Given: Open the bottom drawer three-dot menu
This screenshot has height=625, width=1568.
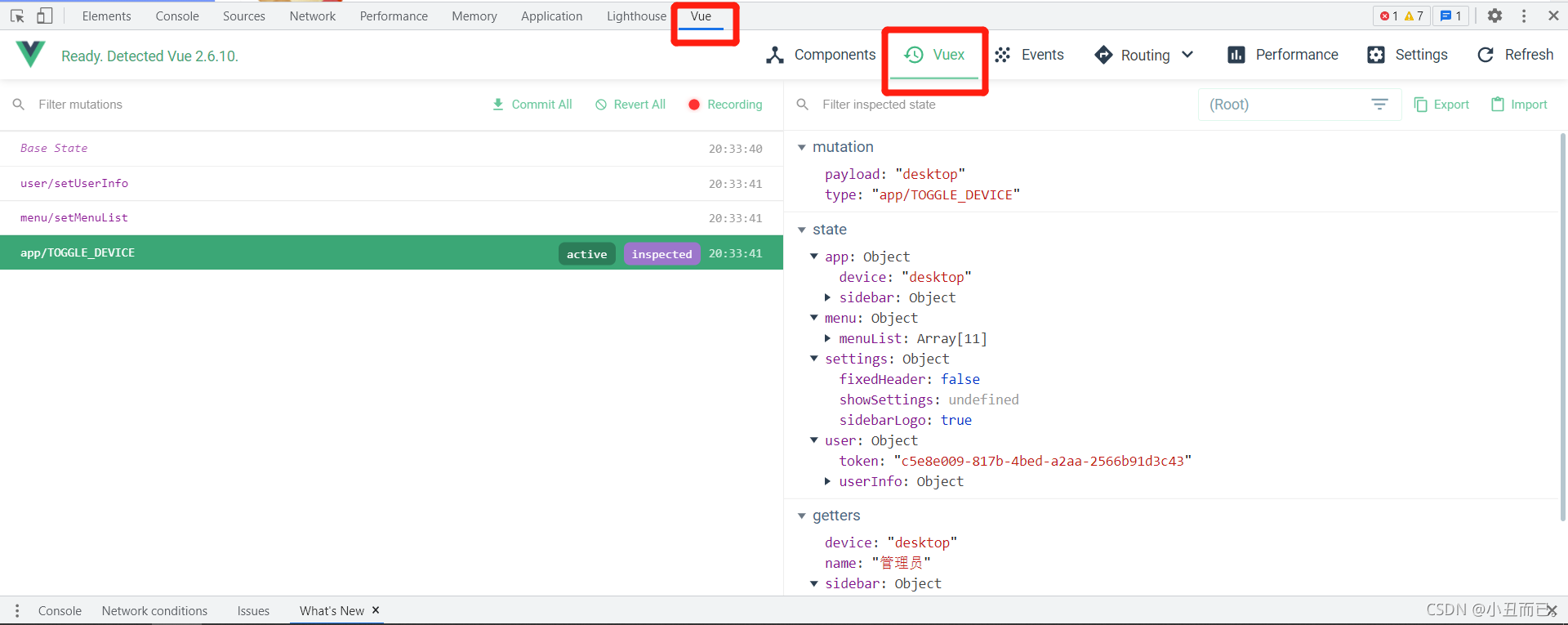Looking at the screenshot, I should (17, 610).
